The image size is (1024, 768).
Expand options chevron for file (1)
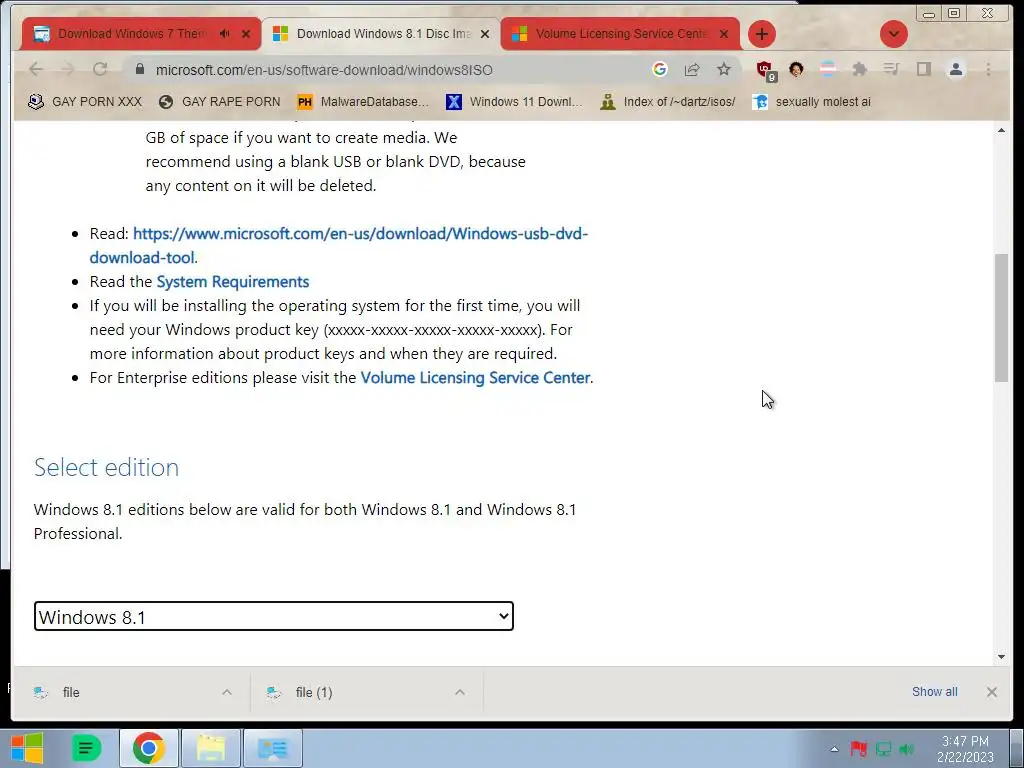point(460,692)
